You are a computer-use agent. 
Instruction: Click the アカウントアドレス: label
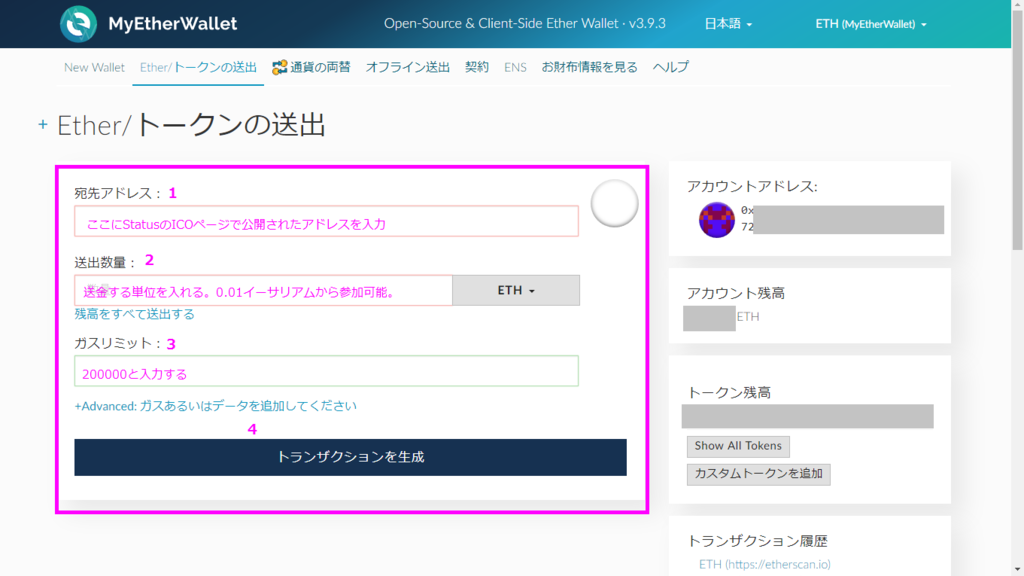click(x=752, y=187)
